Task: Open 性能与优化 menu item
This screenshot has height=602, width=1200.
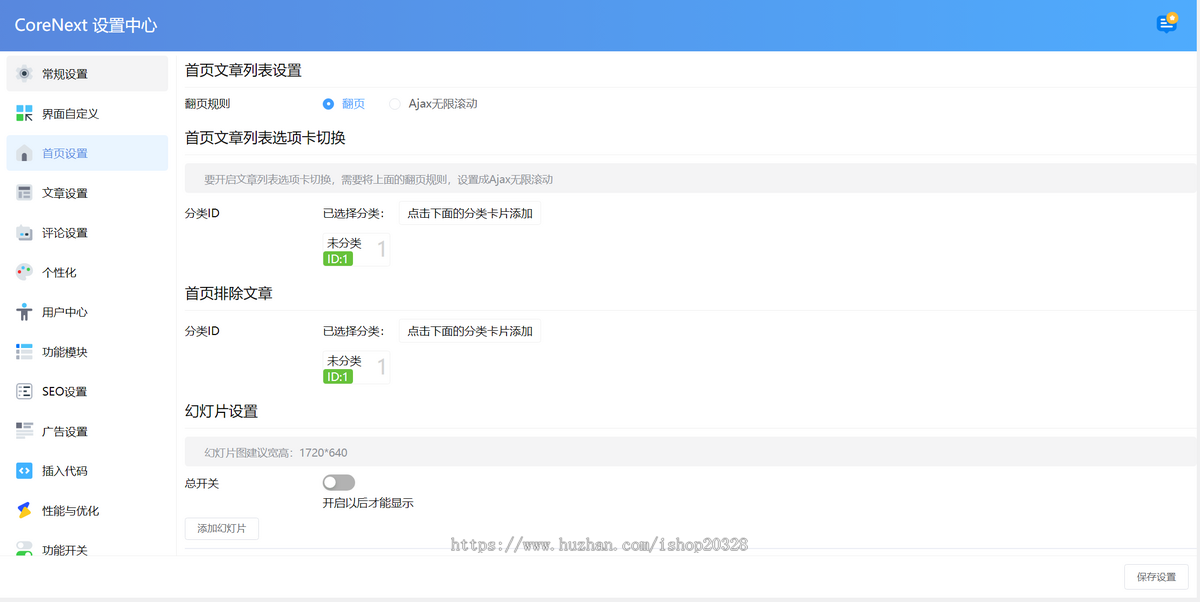Action: click(87, 510)
